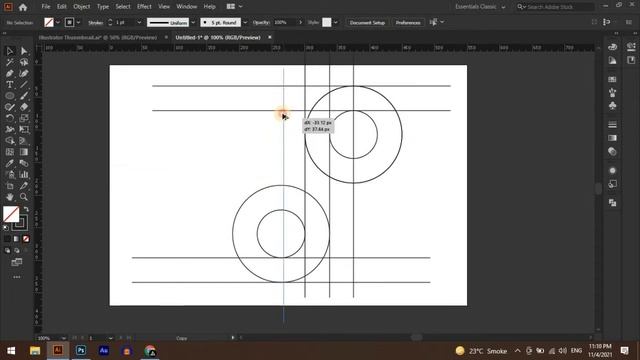Open the Edit Toolbar three-dots button
The image size is (640, 360).
pyautogui.click(x=17, y=277)
